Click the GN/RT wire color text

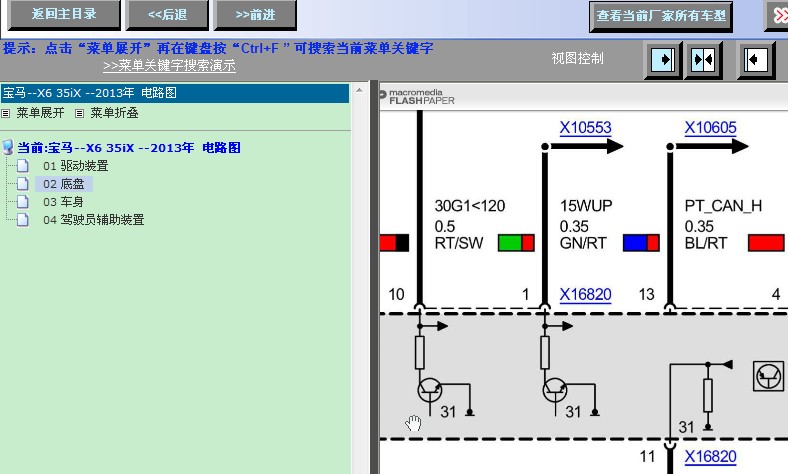[x=583, y=243]
